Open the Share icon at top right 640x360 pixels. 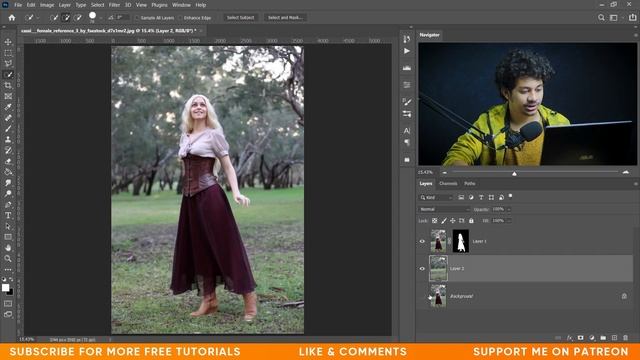632,18
